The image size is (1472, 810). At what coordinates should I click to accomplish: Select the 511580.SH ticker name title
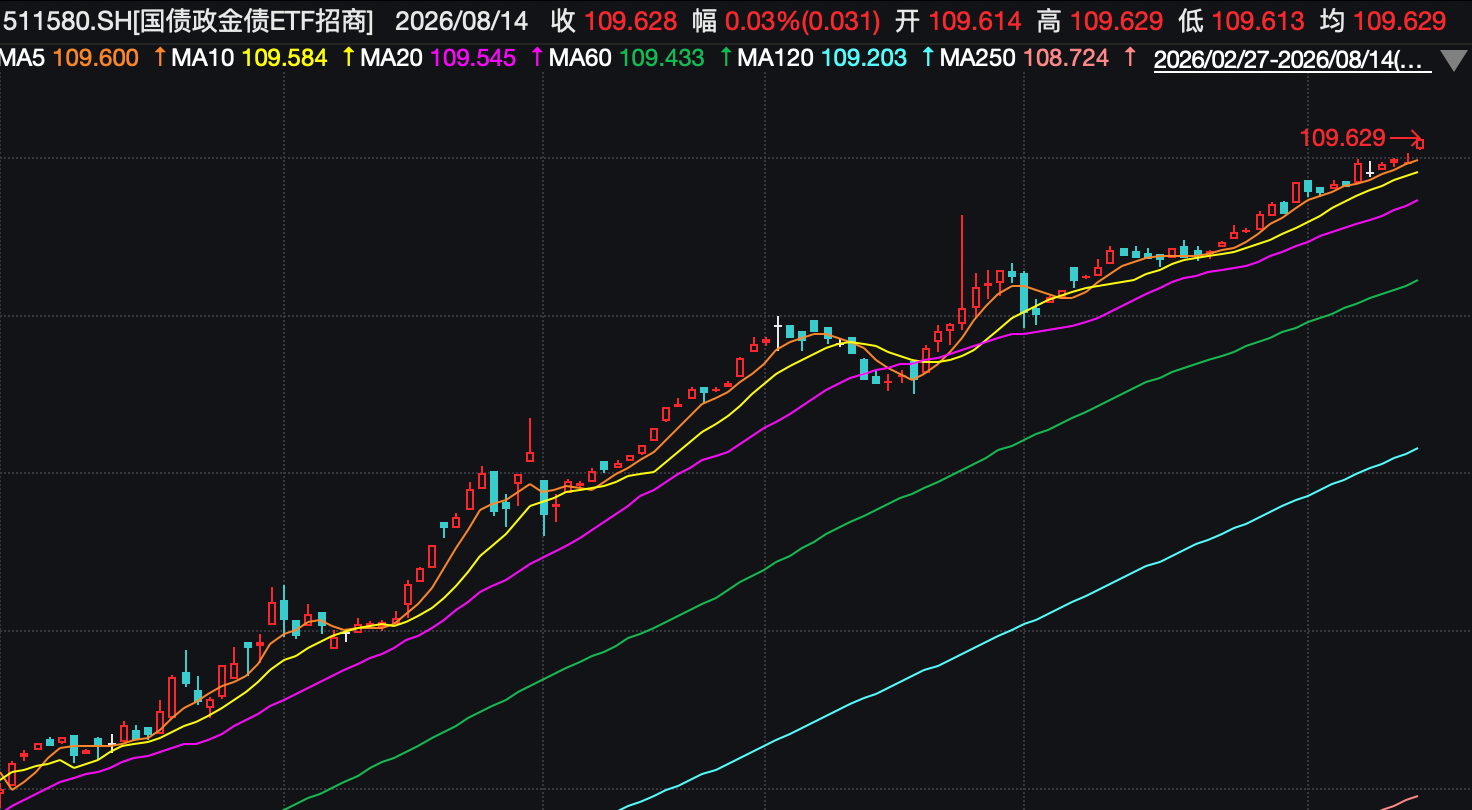click(188, 20)
